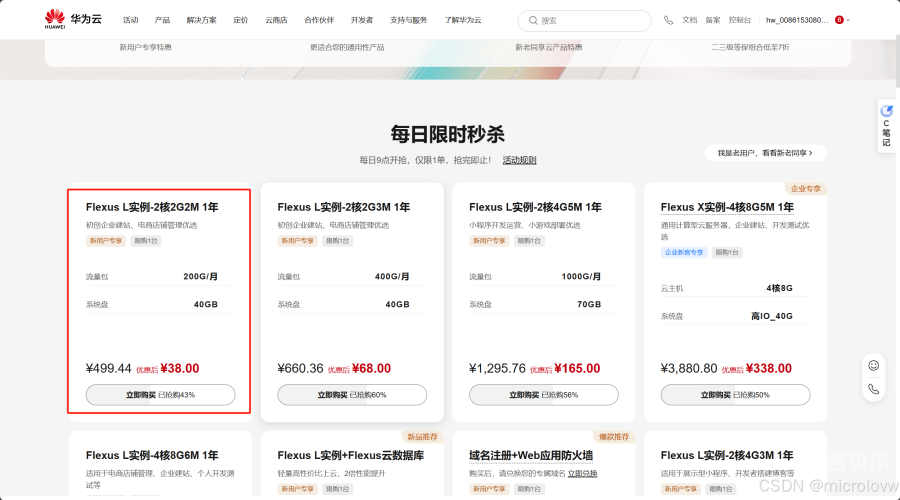Click 立即购买 for 2核2G2M plan

pos(160,395)
